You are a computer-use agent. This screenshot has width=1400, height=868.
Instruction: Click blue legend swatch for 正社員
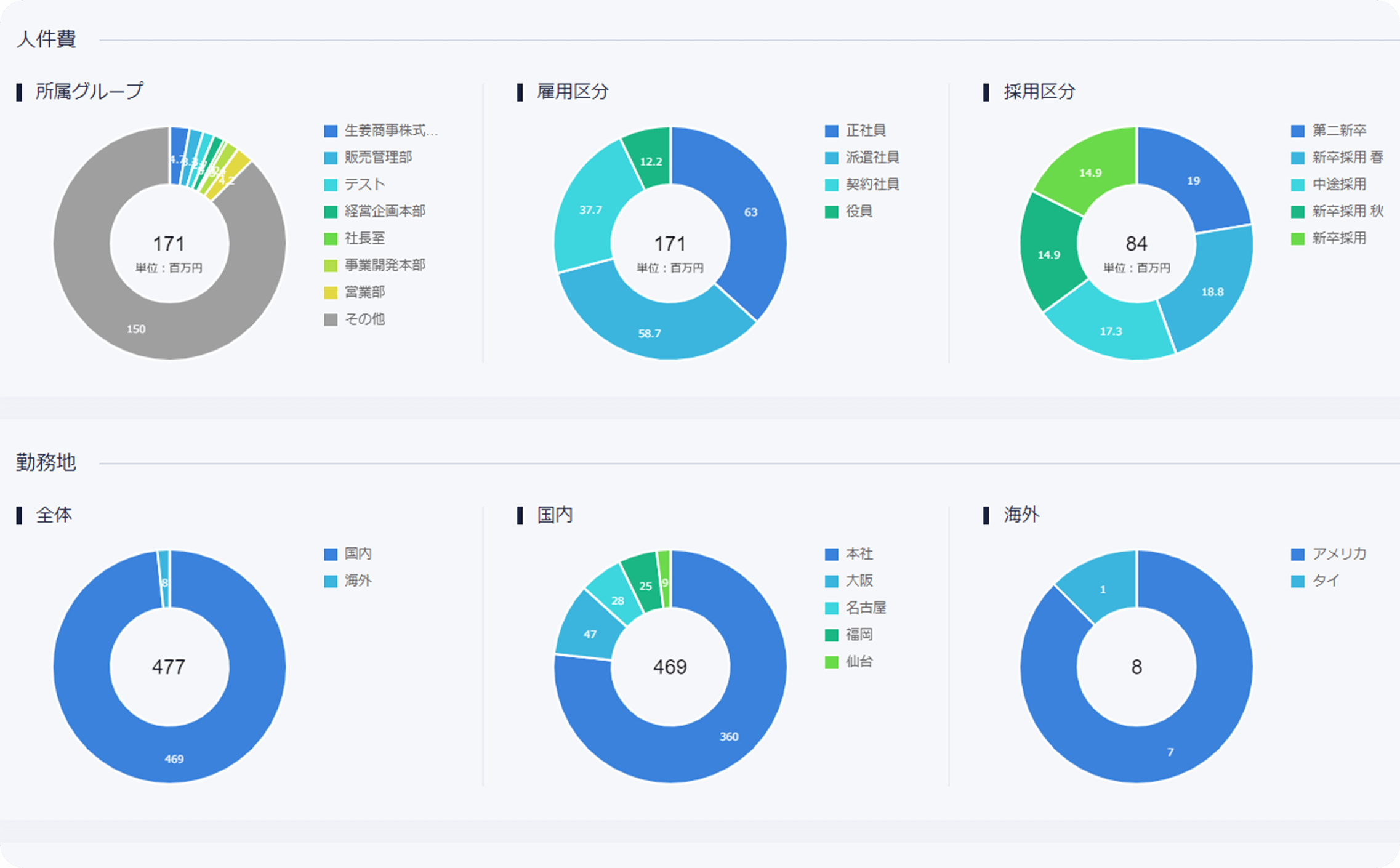pos(831,131)
